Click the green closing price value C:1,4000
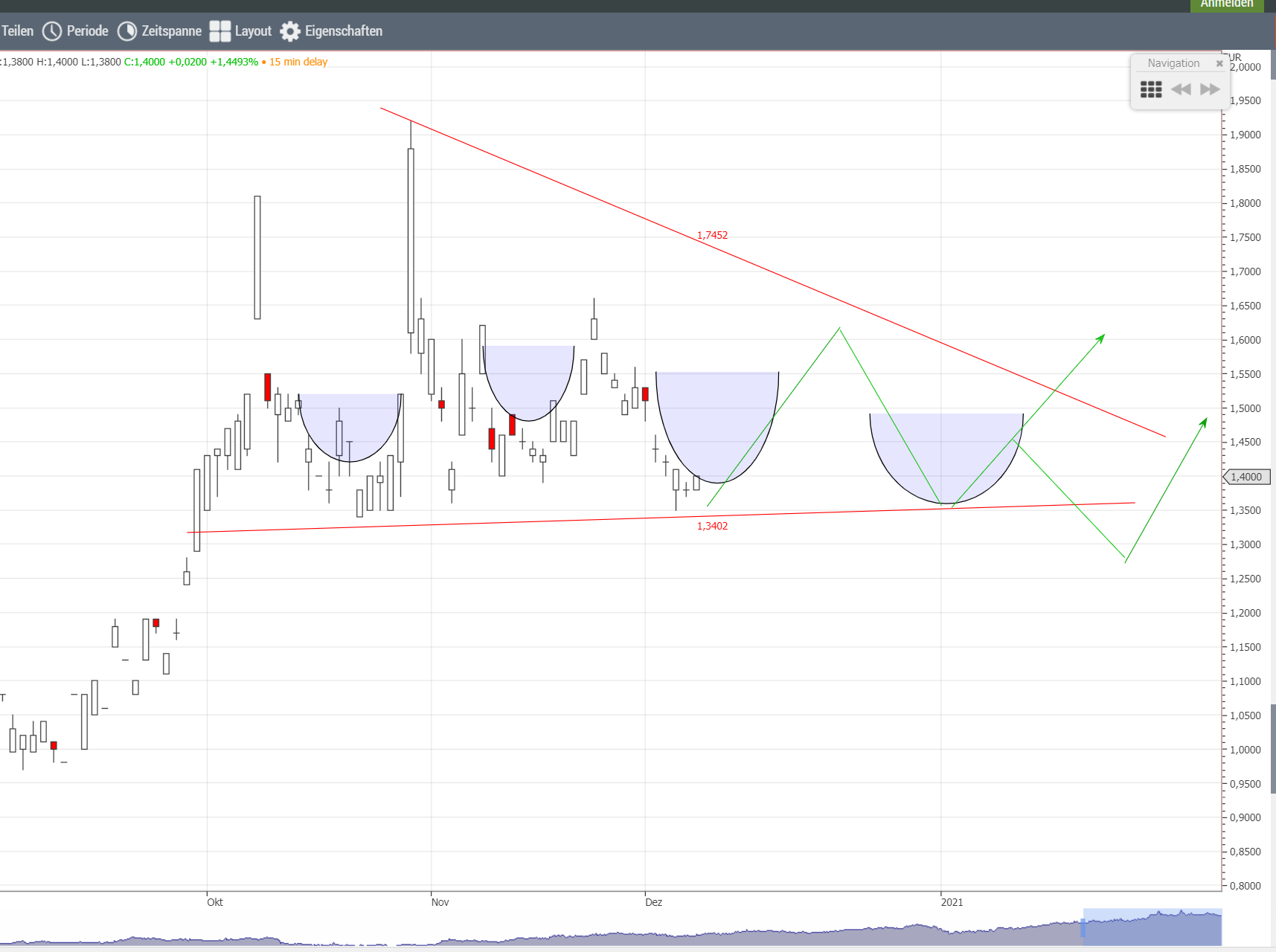Image resolution: width=1276 pixels, height=952 pixels. [x=146, y=62]
